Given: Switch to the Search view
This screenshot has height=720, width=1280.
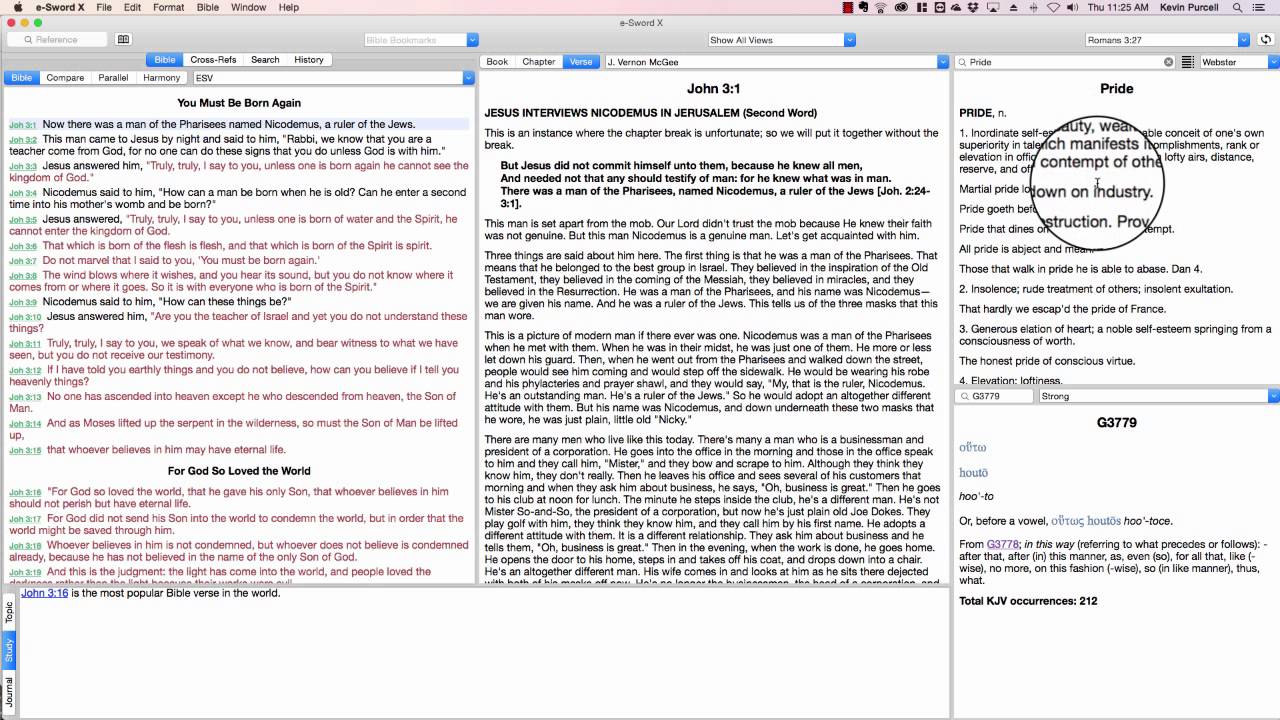Looking at the screenshot, I should click(x=265, y=60).
